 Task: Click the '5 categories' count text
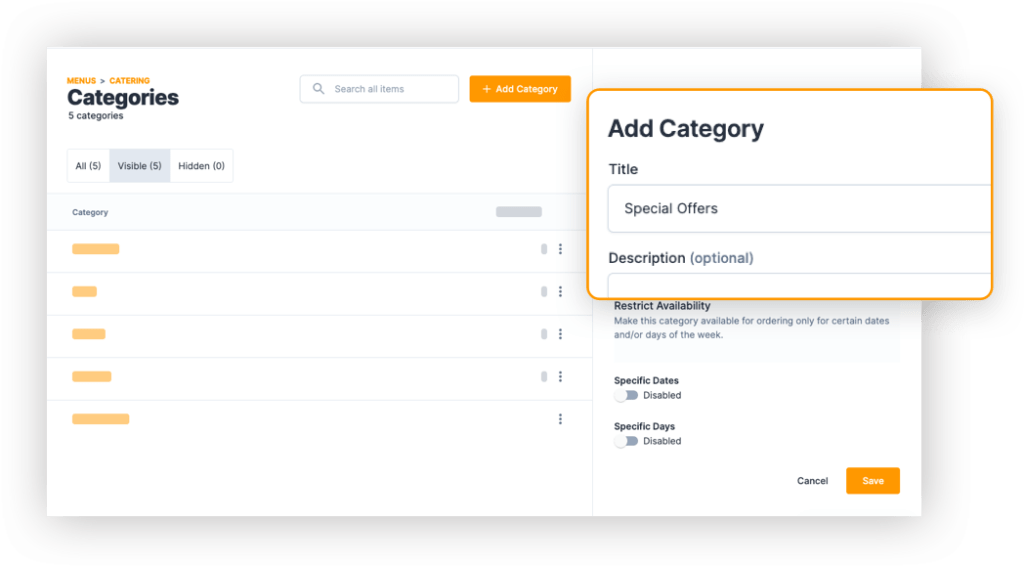tap(95, 116)
